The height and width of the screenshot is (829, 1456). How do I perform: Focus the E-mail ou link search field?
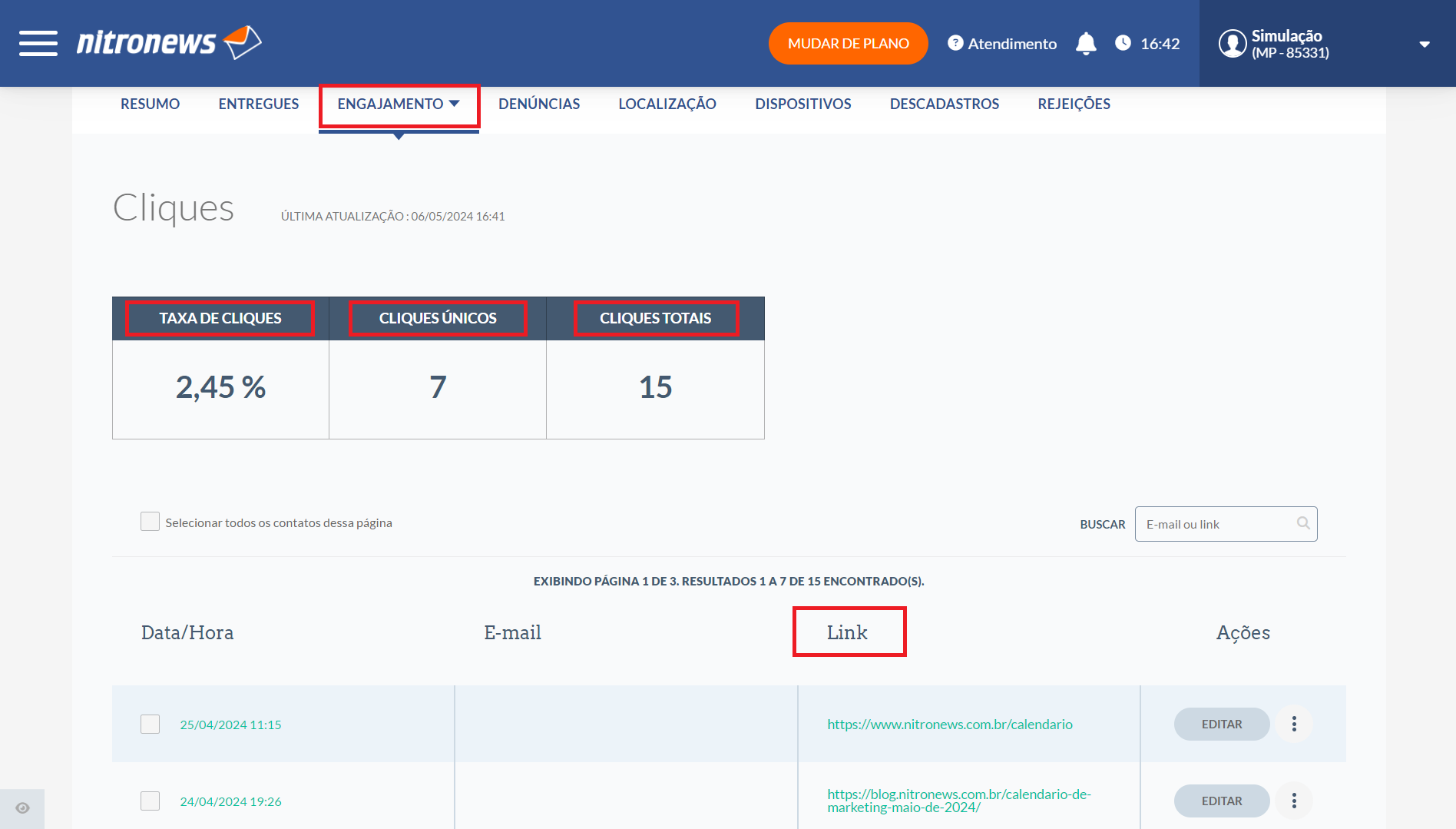[x=1226, y=524]
